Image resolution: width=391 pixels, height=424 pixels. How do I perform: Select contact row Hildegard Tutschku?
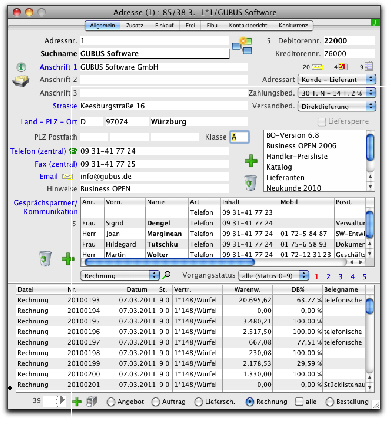[223, 244]
